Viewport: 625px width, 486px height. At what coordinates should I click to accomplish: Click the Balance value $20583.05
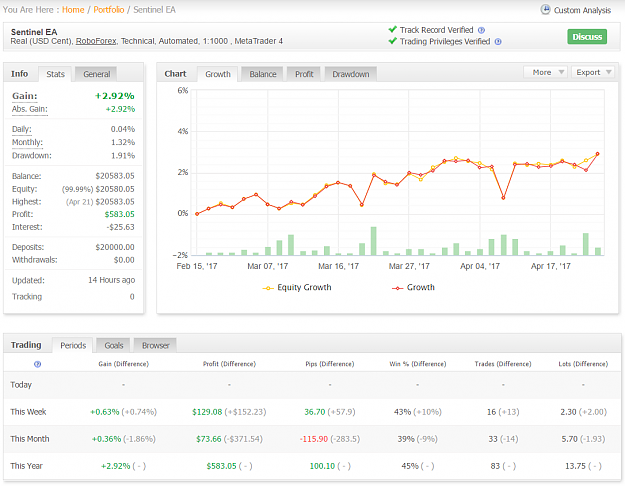coord(115,176)
